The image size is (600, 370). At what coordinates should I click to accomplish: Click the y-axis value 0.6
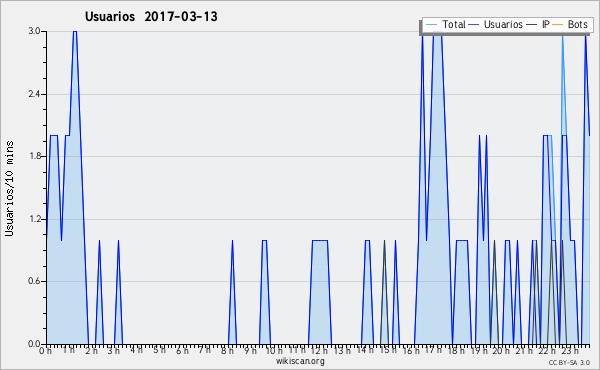point(35,282)
